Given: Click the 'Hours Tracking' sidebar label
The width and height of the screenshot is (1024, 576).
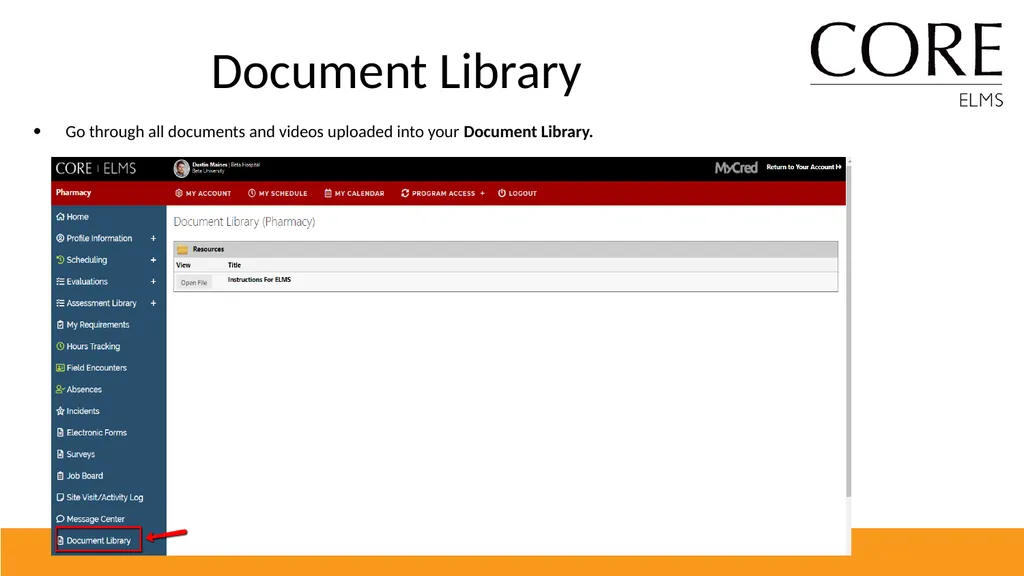Looking at the screenshot, I should [93, 346].
